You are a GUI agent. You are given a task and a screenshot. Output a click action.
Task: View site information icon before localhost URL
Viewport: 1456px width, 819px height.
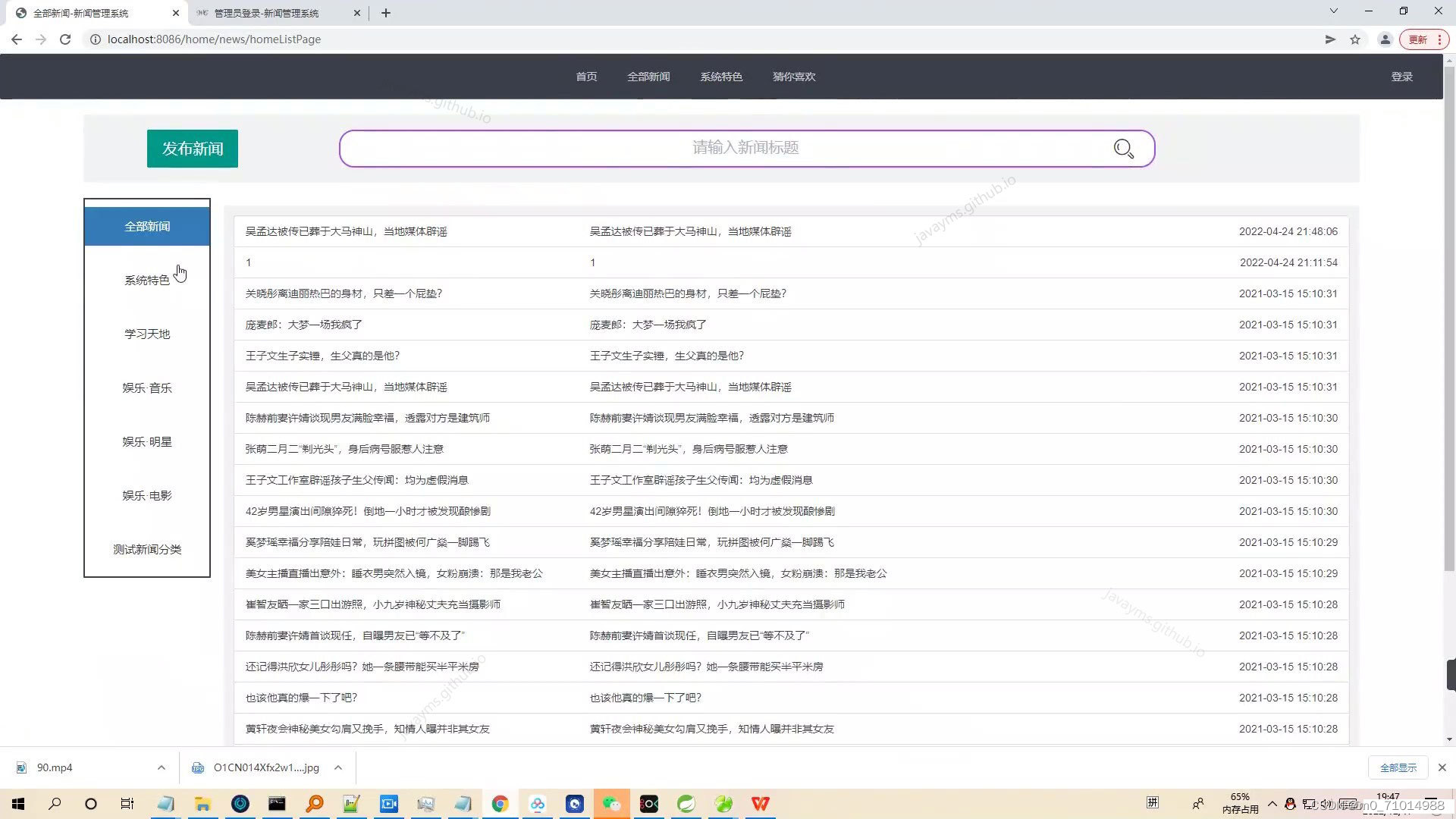(96, 39)
